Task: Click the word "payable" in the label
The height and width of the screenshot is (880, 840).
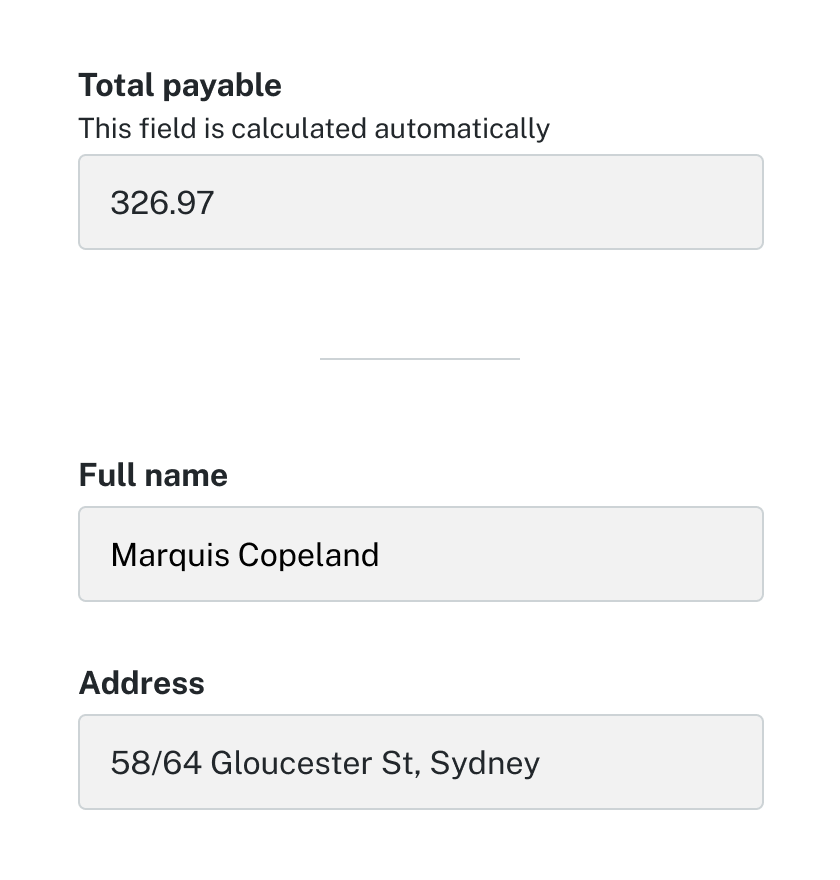Action: click(222, 87)
